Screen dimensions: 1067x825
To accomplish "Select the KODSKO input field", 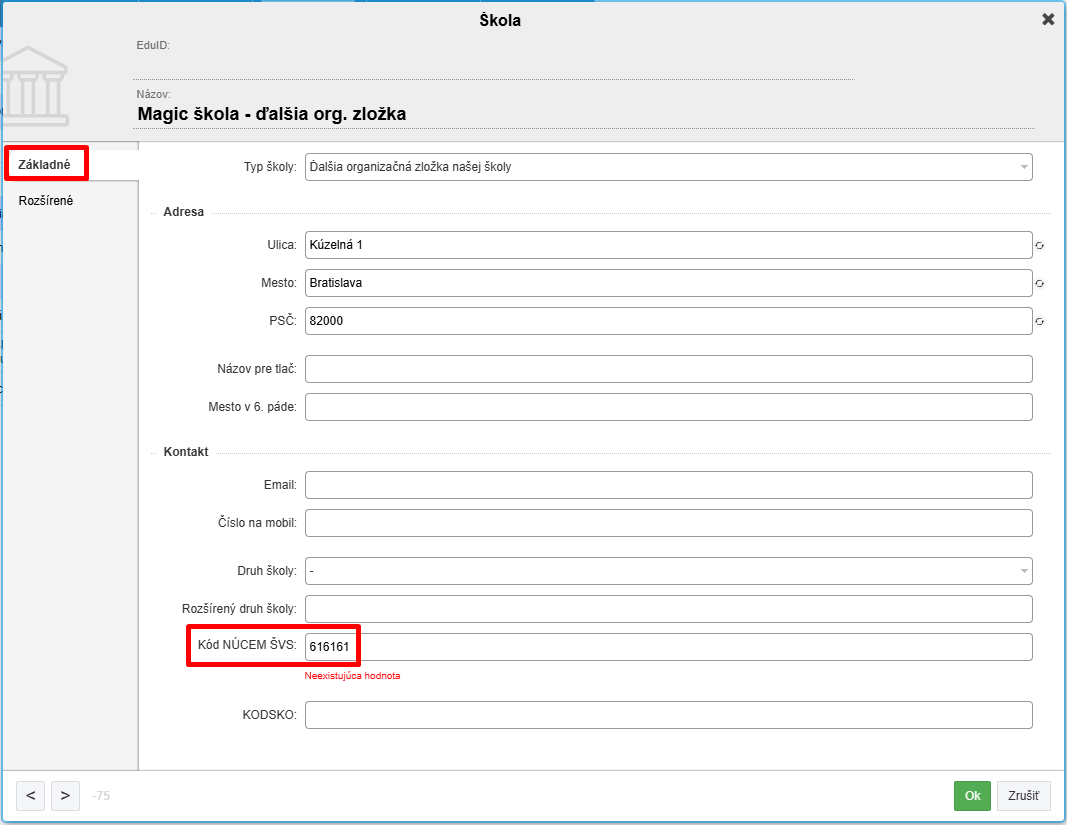I will coord(668,715).
